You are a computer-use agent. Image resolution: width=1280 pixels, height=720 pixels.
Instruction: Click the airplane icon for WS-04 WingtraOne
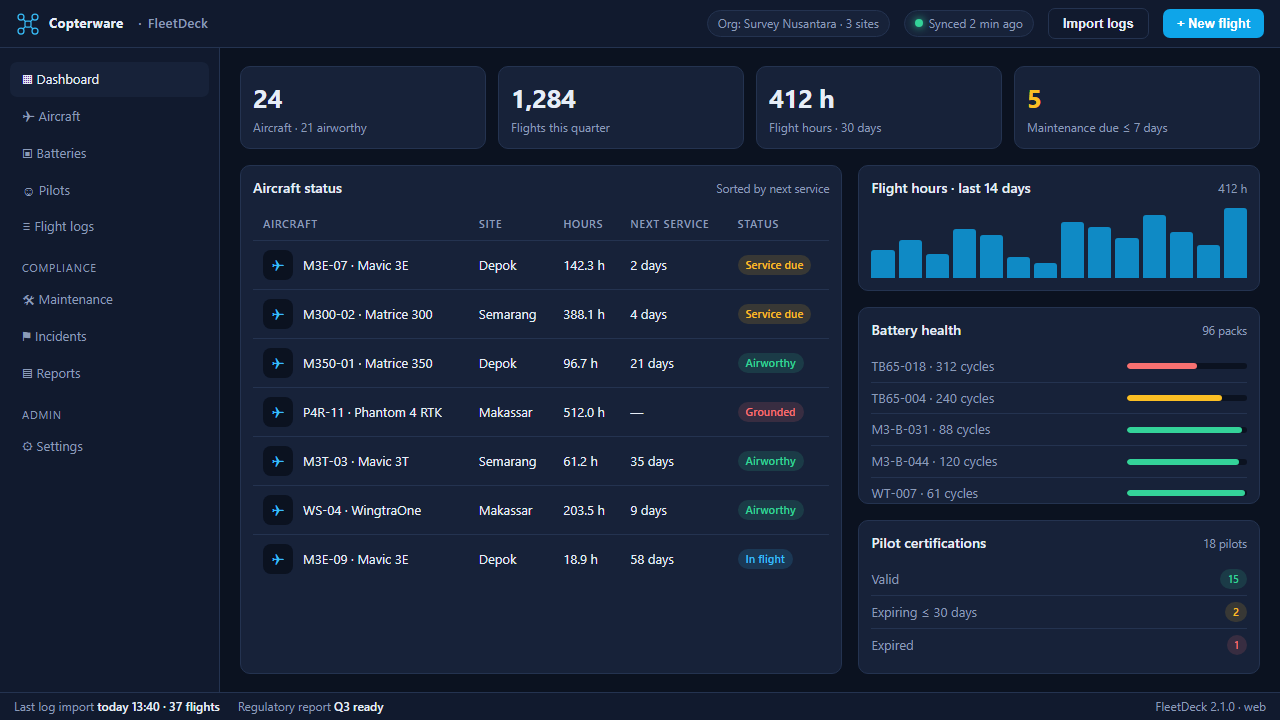coord(278,511)
